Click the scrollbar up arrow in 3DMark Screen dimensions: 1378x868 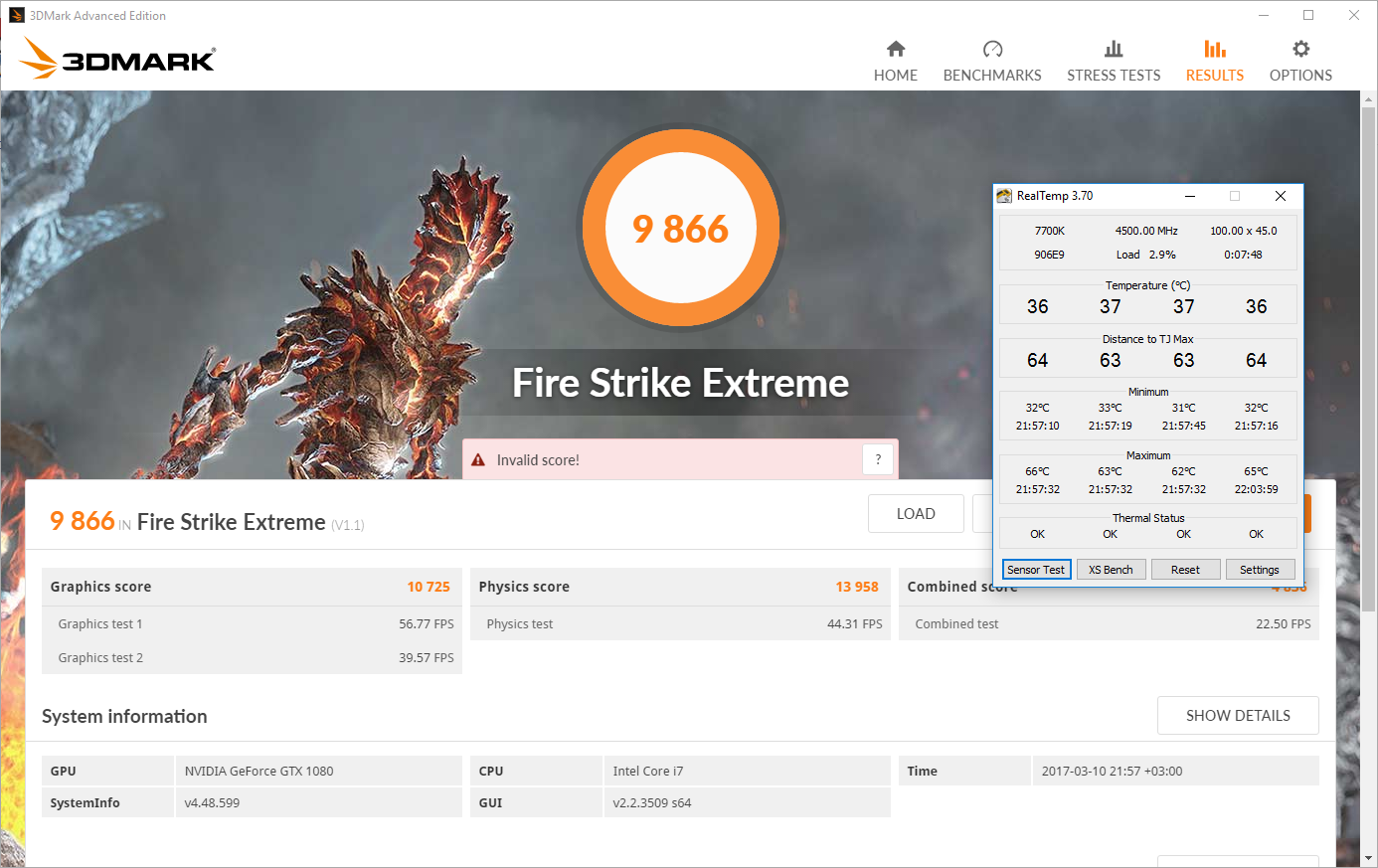coord(1369,99)
